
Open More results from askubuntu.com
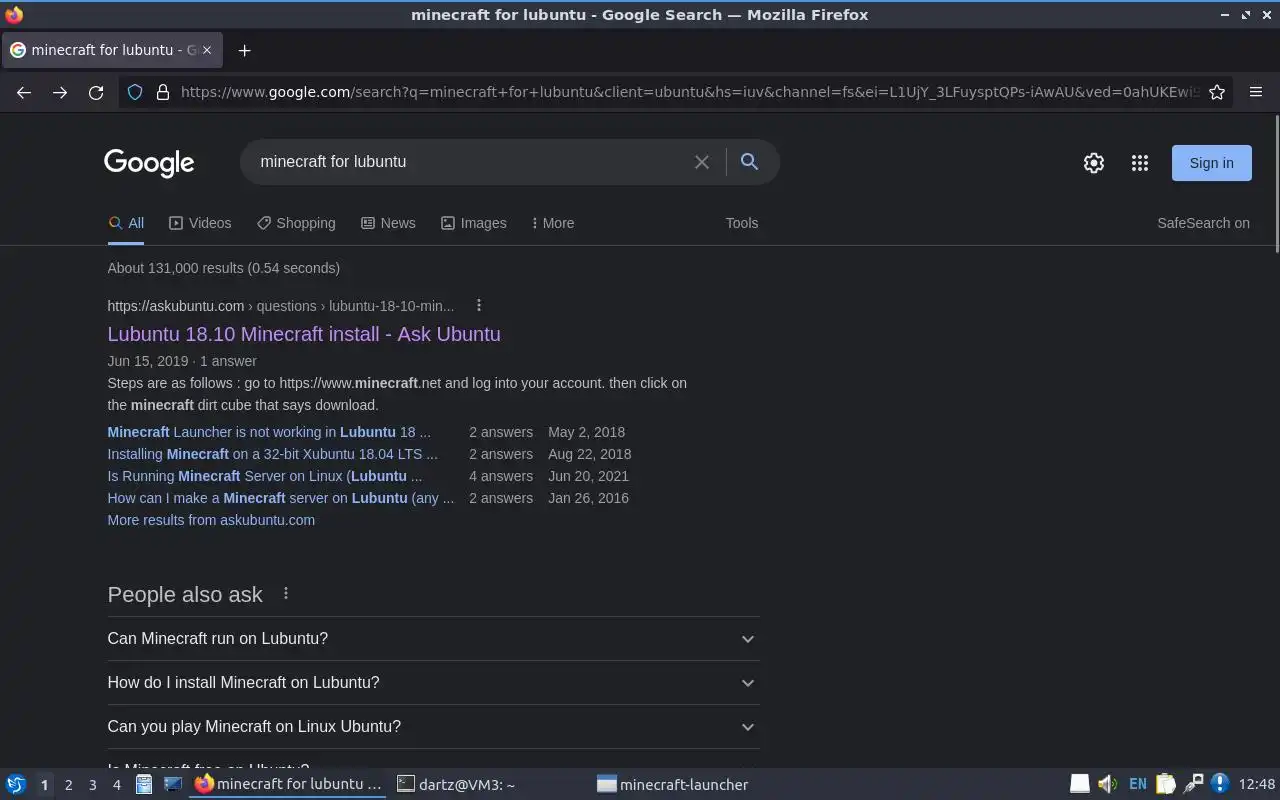click(x=211, y=520)
